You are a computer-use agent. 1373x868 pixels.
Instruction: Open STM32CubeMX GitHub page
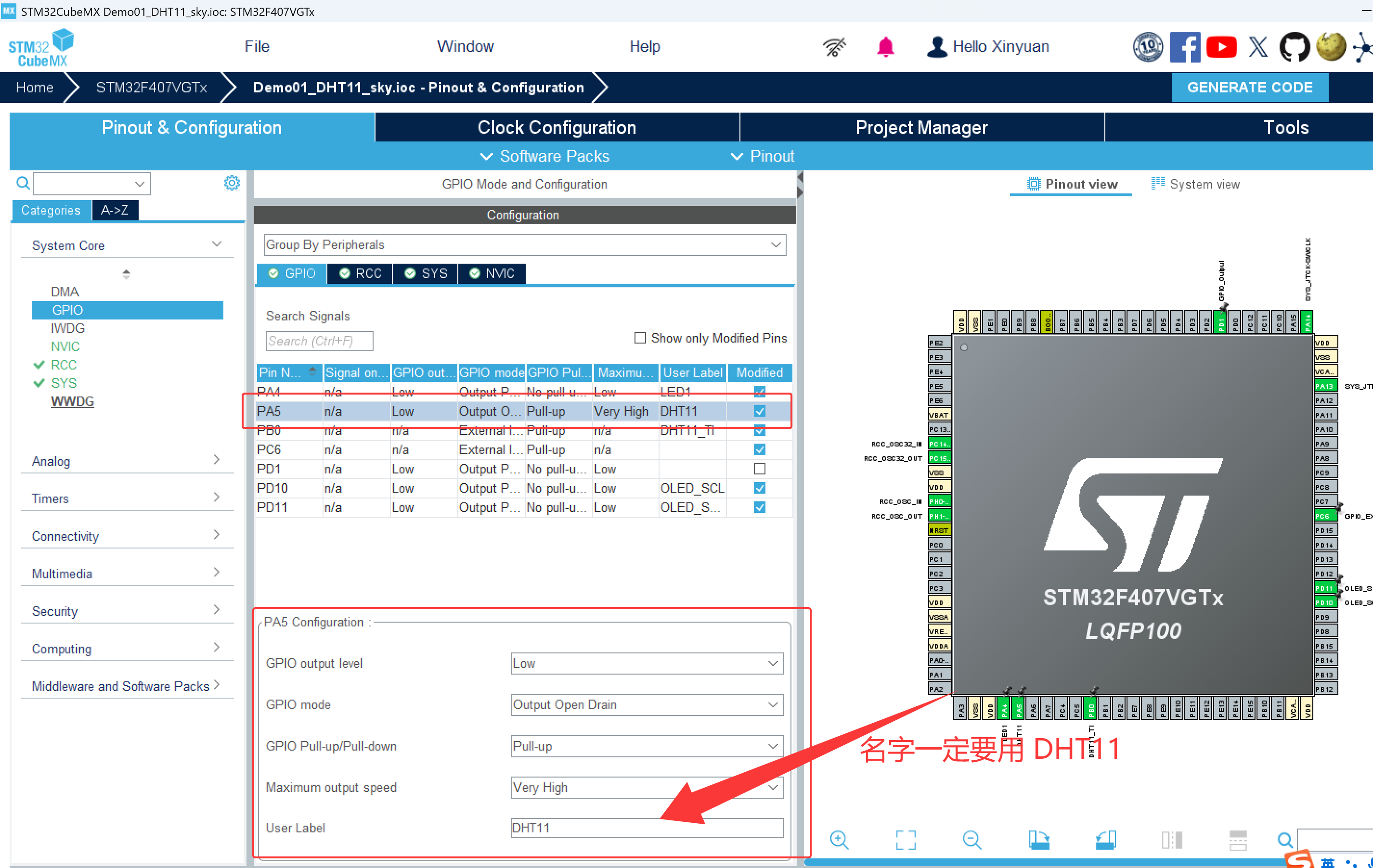pos(1295,46)
